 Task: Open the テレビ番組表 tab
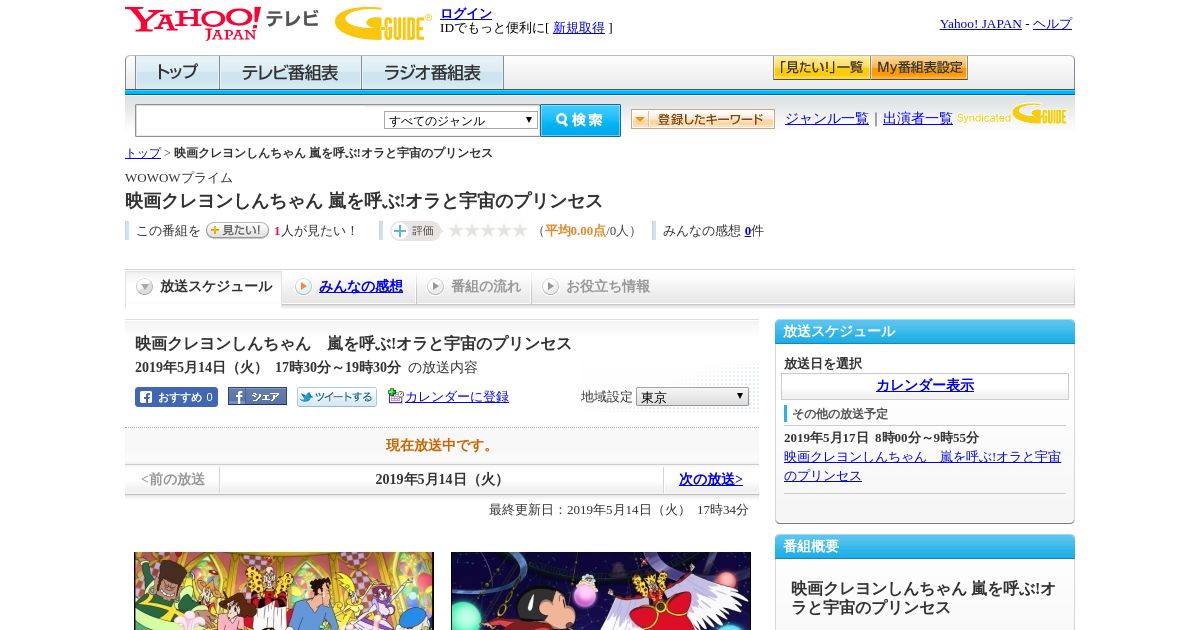coord(290,73)
